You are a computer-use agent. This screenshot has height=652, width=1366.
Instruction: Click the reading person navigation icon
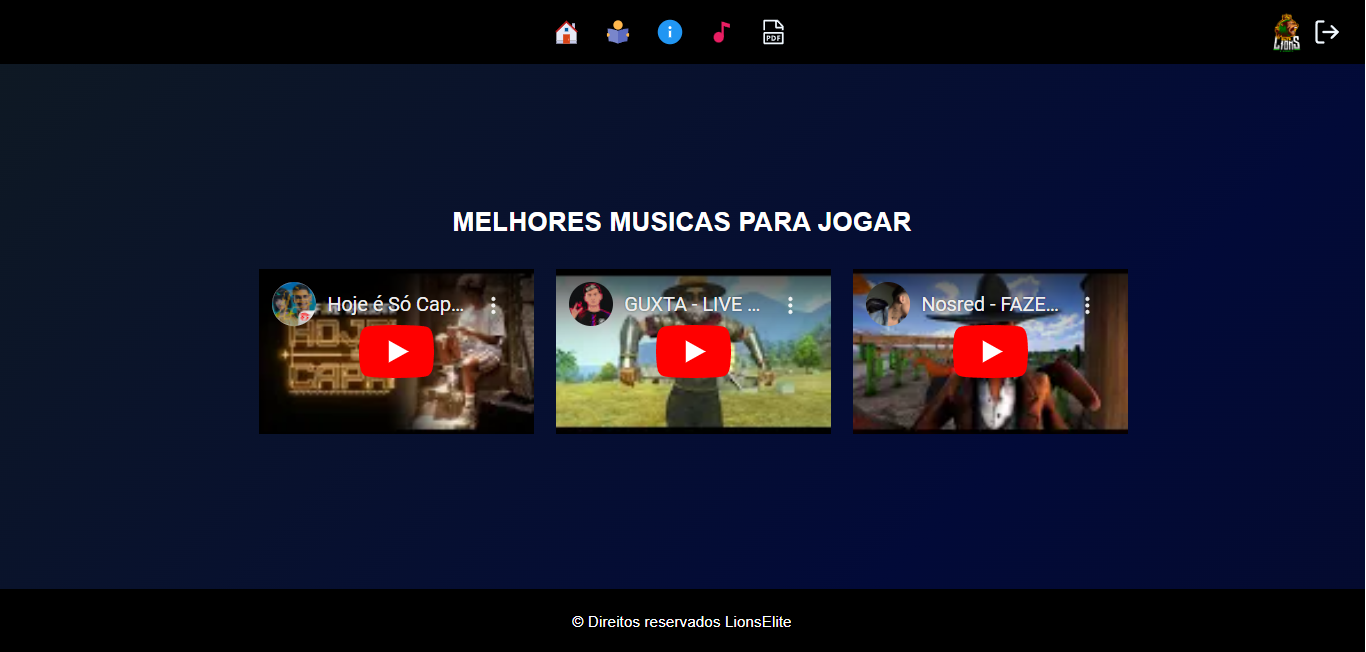618,31
